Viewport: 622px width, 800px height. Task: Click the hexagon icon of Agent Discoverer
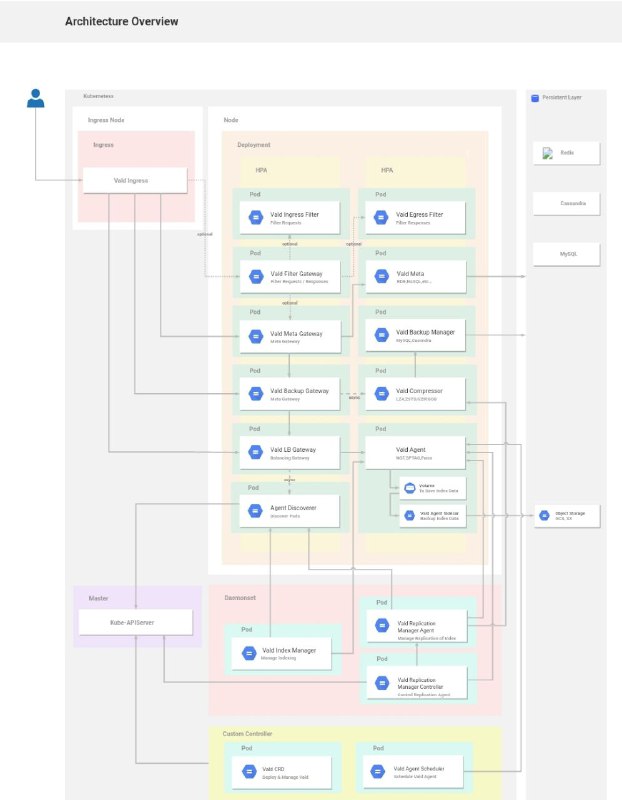click(x=256, y=511)
